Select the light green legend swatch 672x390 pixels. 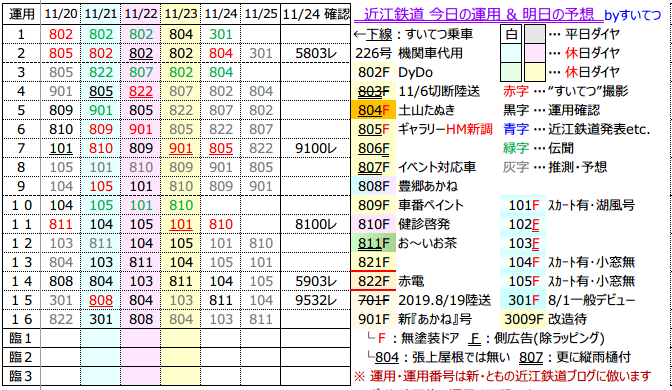511,72
